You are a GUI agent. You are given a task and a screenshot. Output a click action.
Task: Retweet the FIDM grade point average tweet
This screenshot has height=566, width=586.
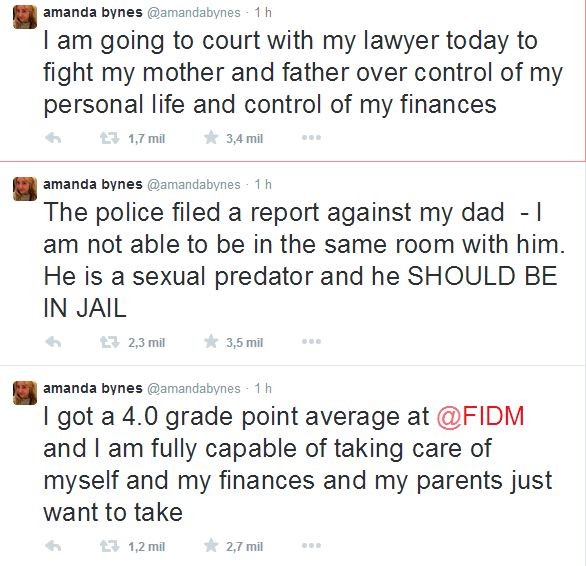(x=110, y=546)
